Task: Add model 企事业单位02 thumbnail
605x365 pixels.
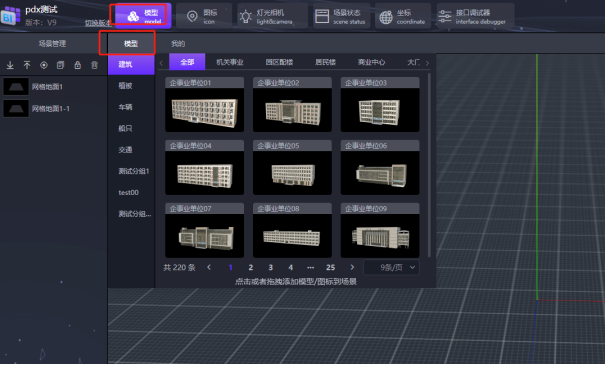Action: pyautogui.click(x=292, y=110)
